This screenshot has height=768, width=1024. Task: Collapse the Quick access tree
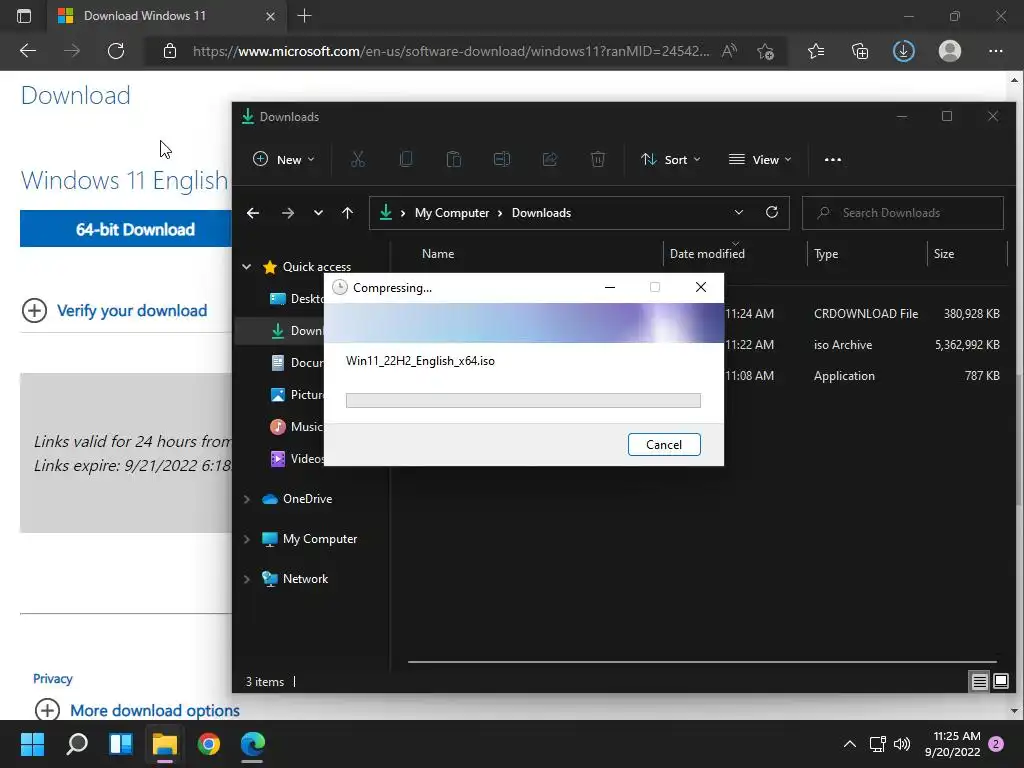click(x=247, y=266)
